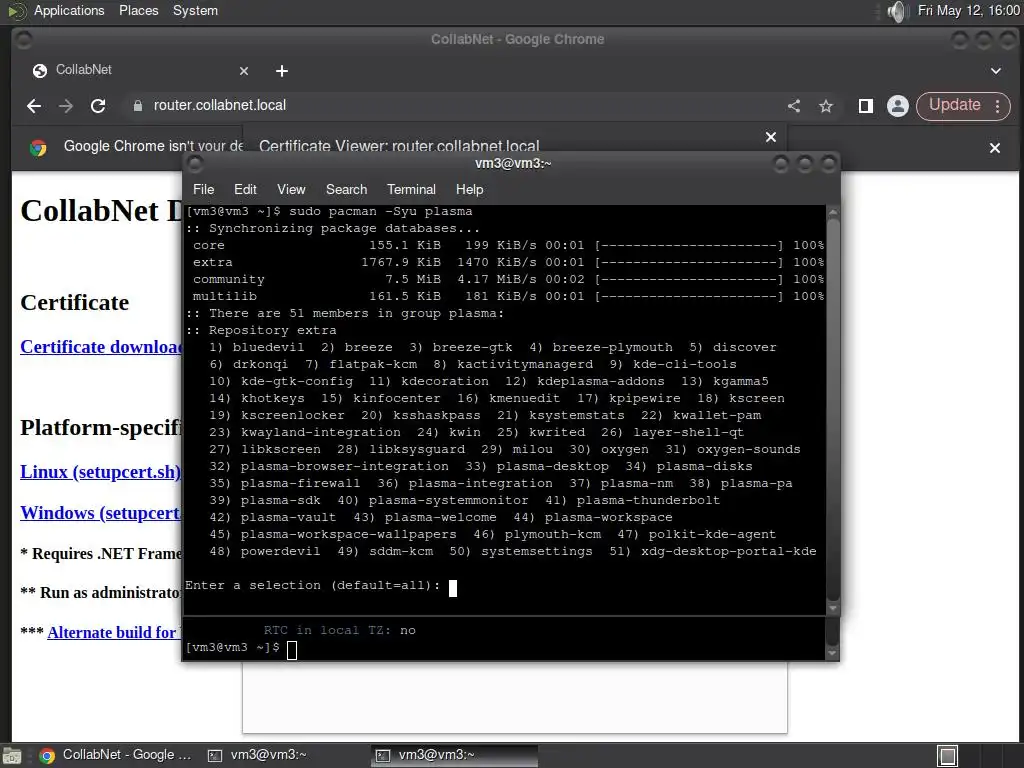The width and height of the screenshot is (1024, 768).
Task: Open Chrome's three-dot menu
Action: click(x=997, y=106)
